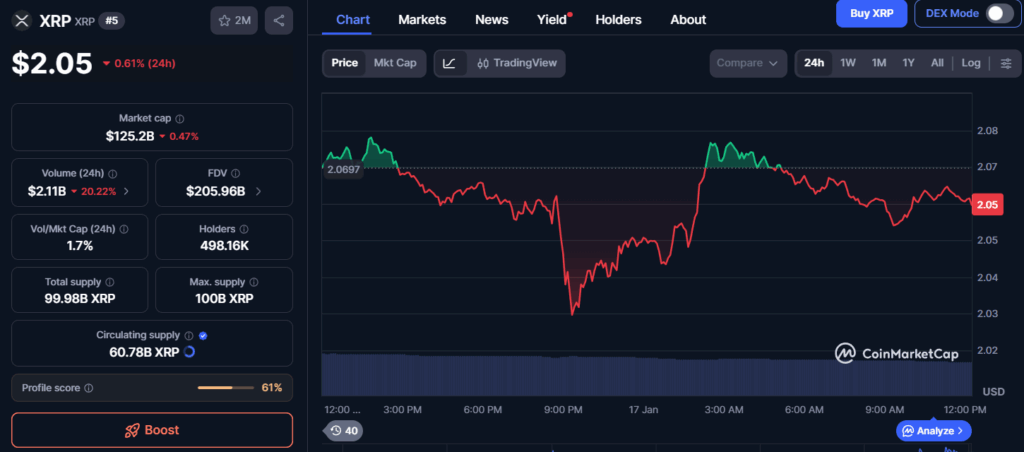Click the Buy XRP button
1024x452 pixels.
(871, 13)
